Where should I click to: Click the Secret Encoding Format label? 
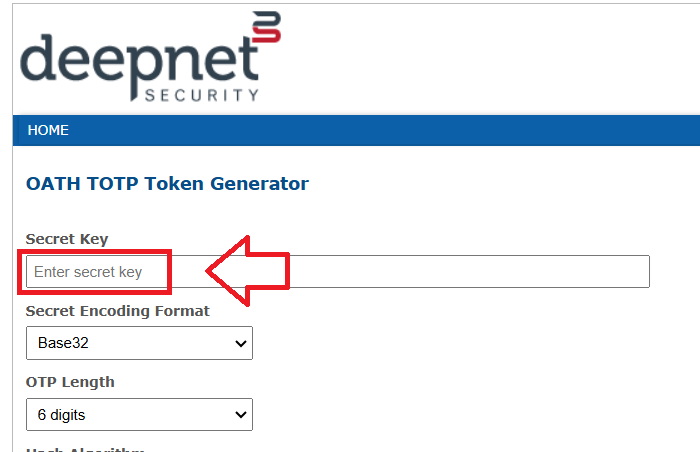coord(118,310)
